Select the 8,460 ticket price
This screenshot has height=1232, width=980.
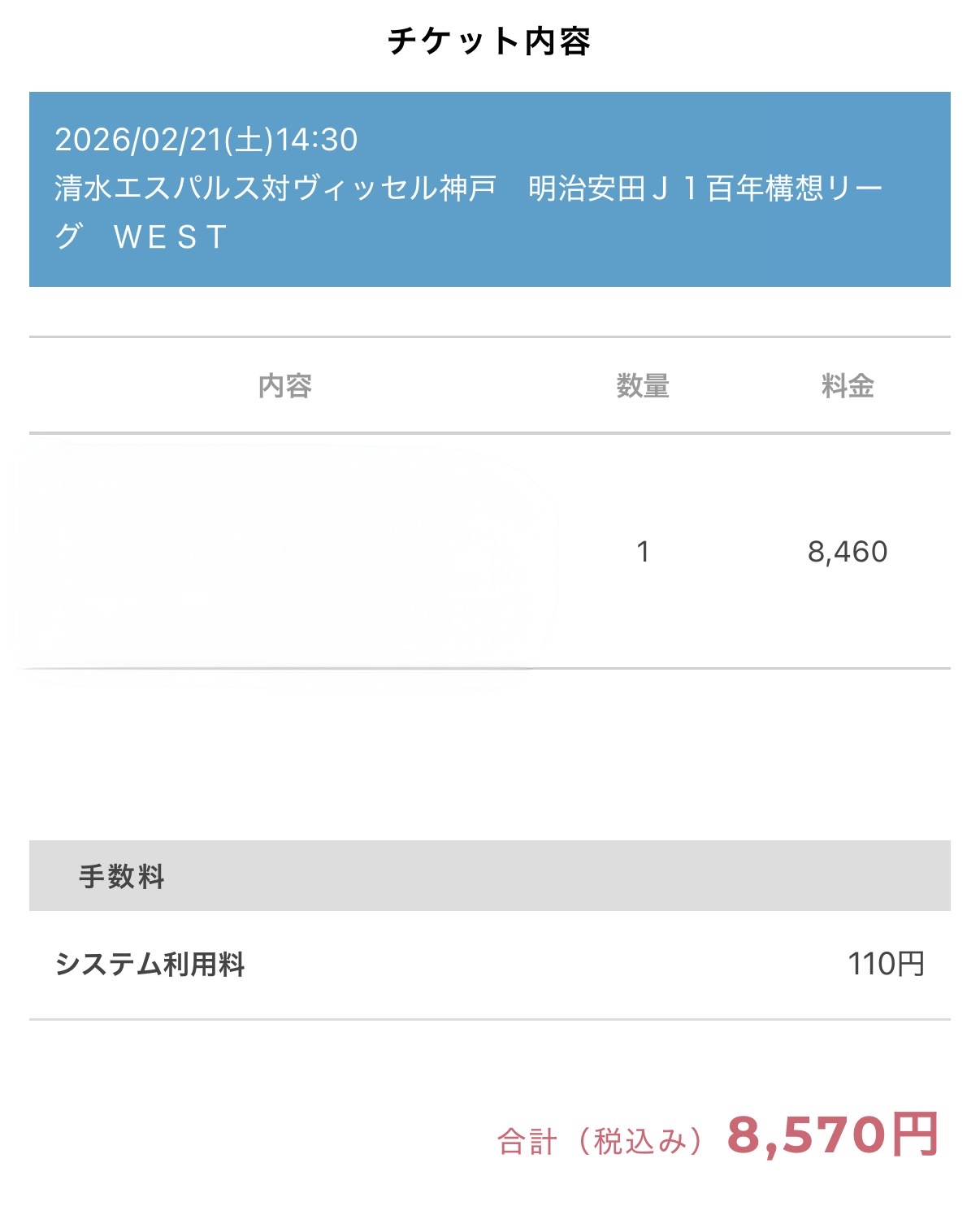(847, 553)
